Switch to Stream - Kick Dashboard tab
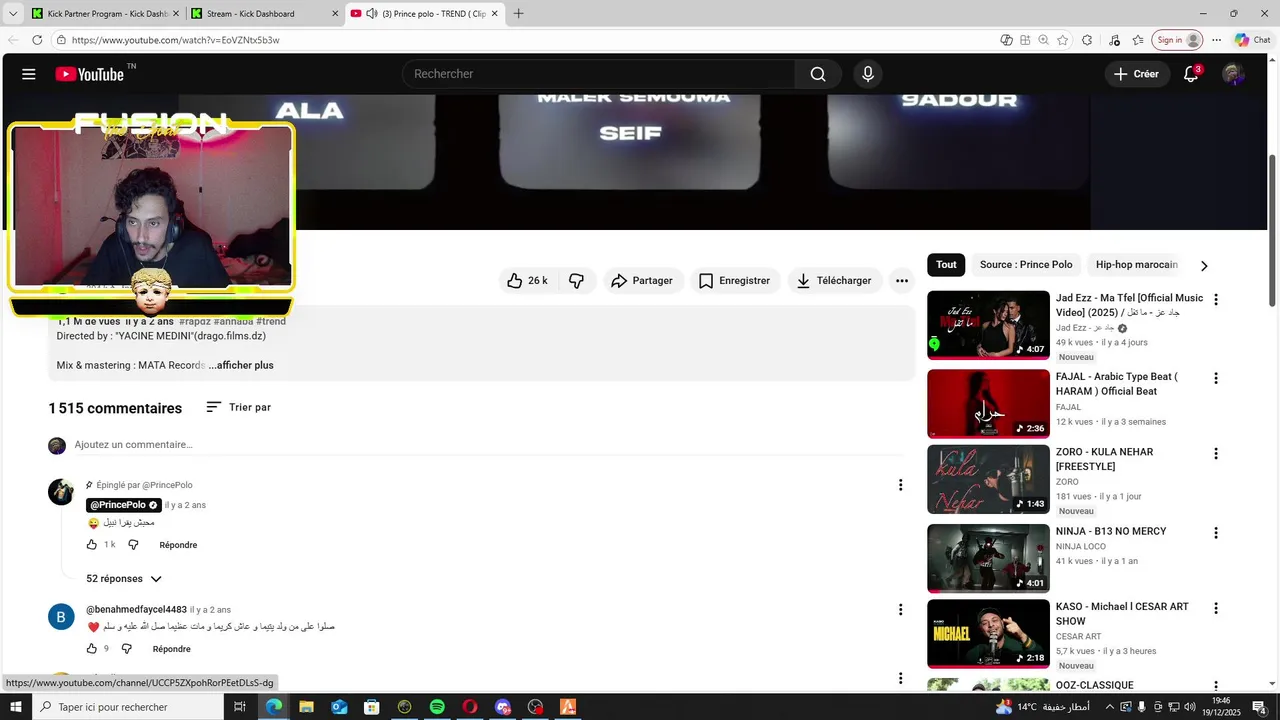This screenshot has height=720, width=1280. point(265,14)
